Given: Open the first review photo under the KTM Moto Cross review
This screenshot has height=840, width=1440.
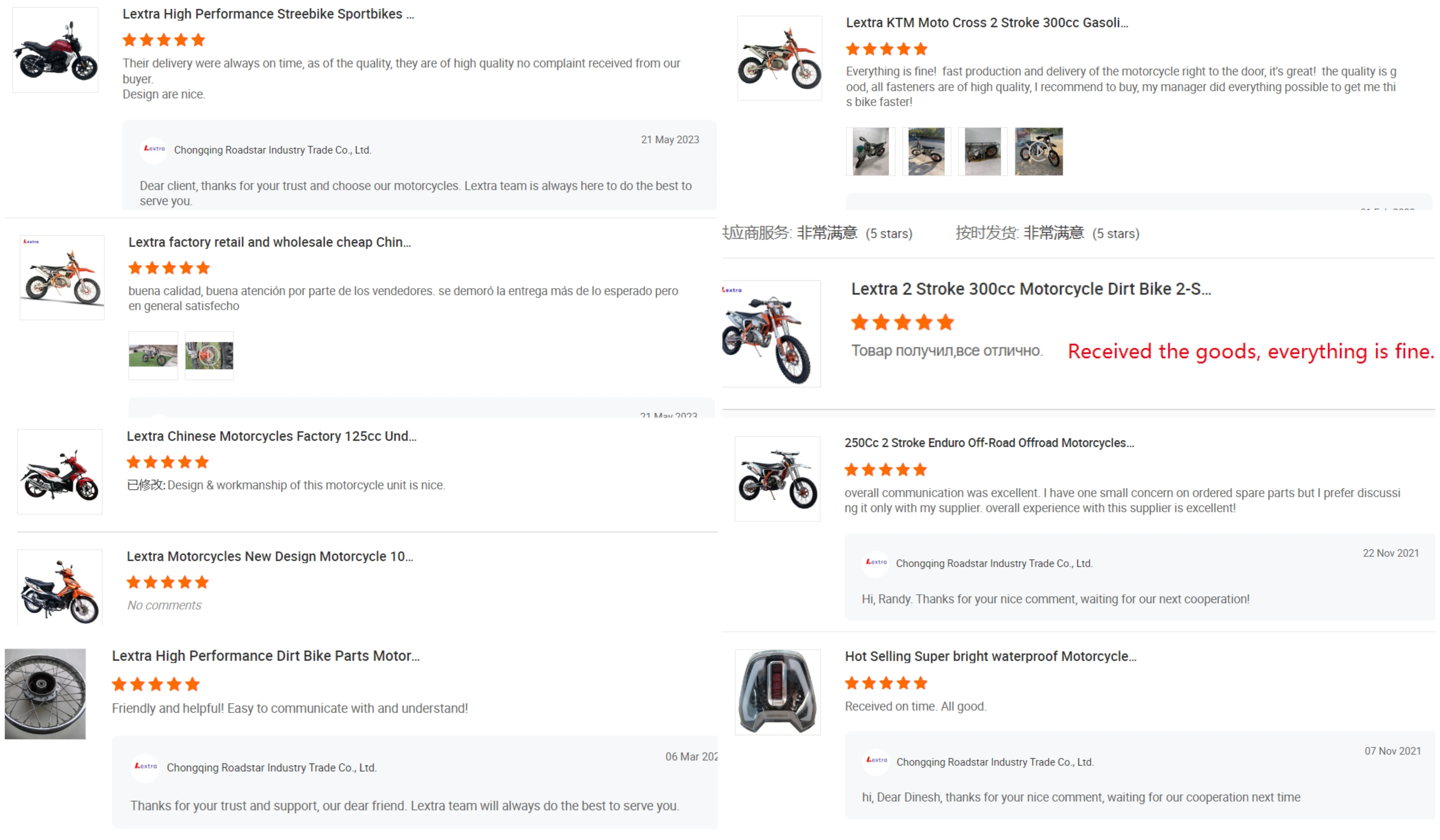Looking at the screenshot, I should (x=870, y=151).
